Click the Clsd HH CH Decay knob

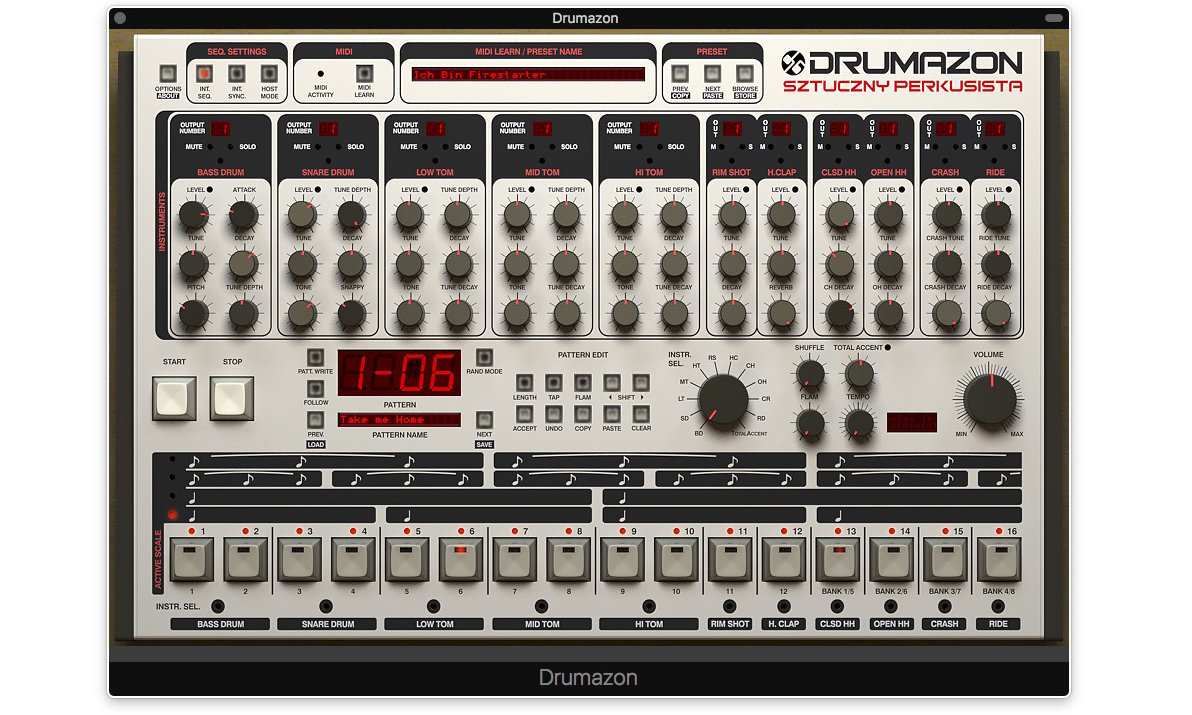(x=839, y=314)
